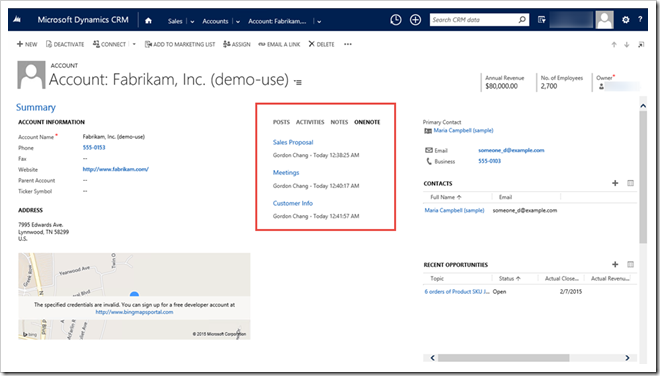Viewport: 660px width, 376px height.
Task: Click phone number 555-0153
Action: (94, 147)
